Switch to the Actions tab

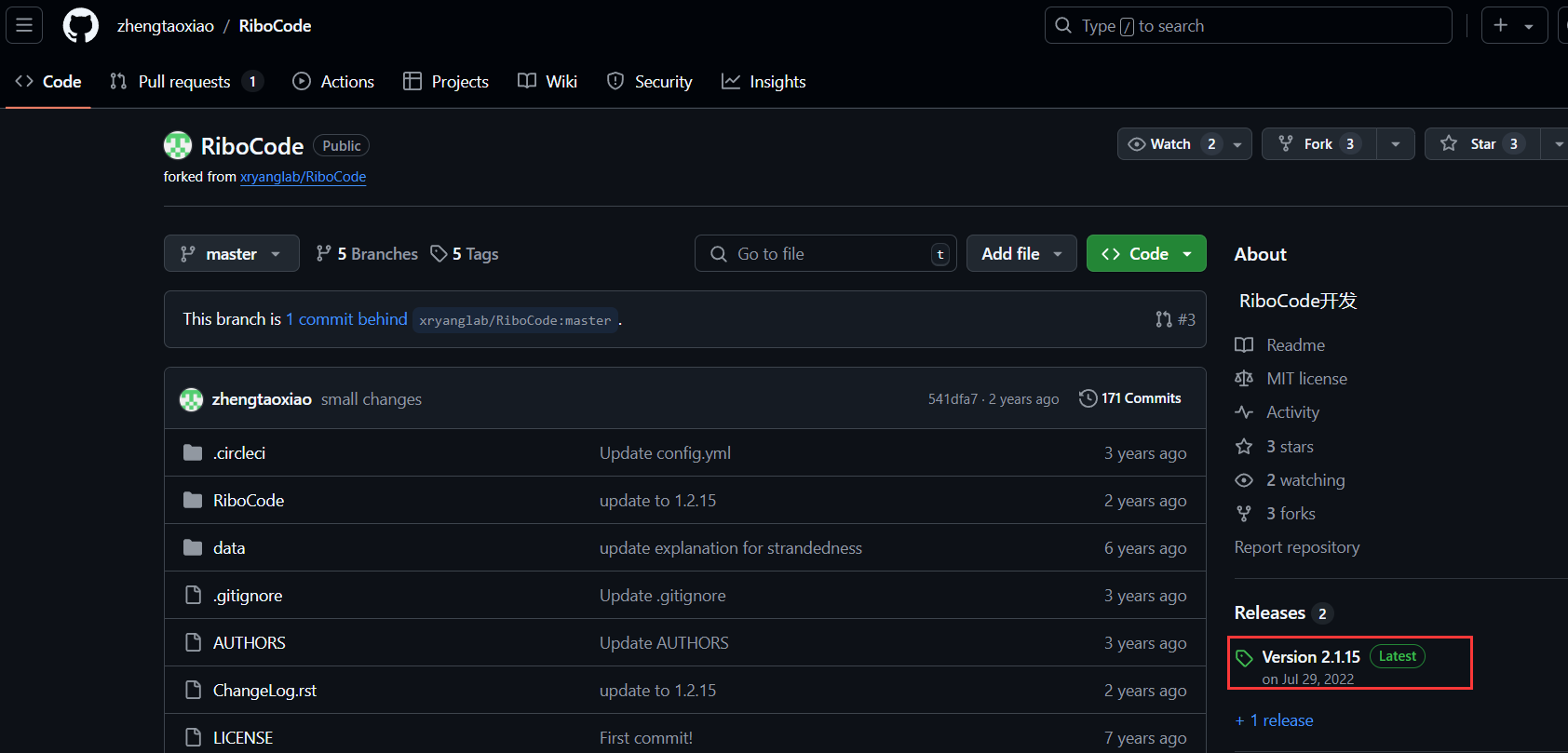coord(333,82)
